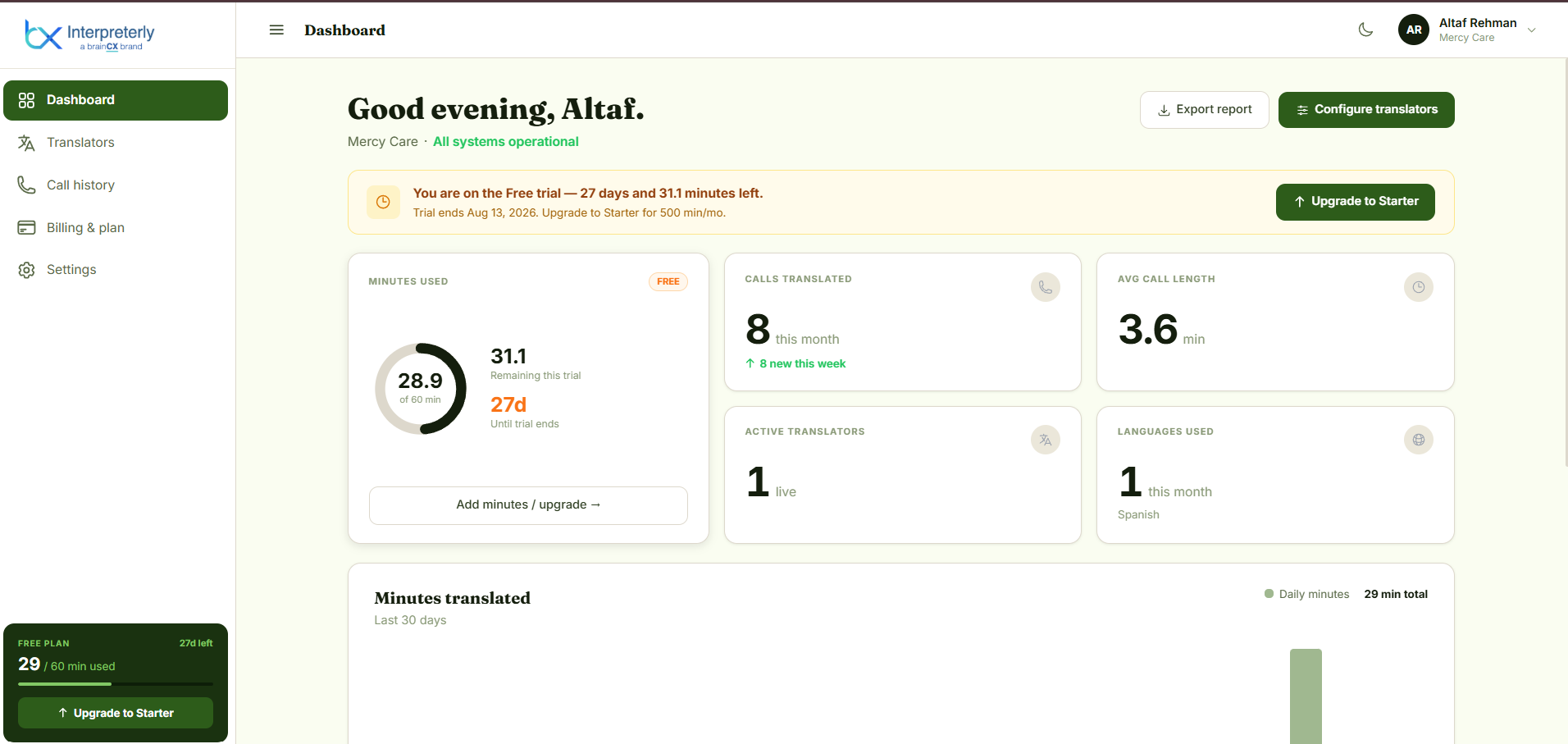Click the Interpreterly logo

pyautogui.click(x=89, y=34)
